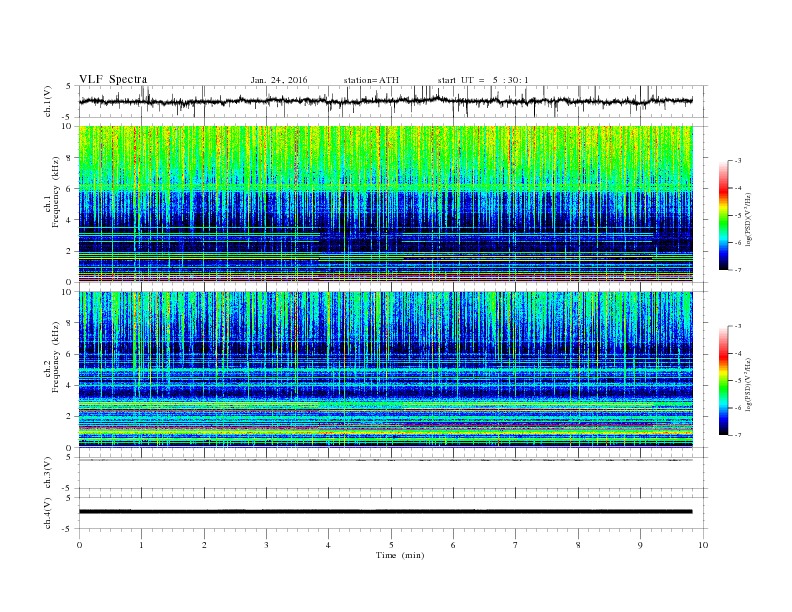The image size is (792, 612).
Task: Click the "VLF Spectra" plot title
Action: coord(113,79)
